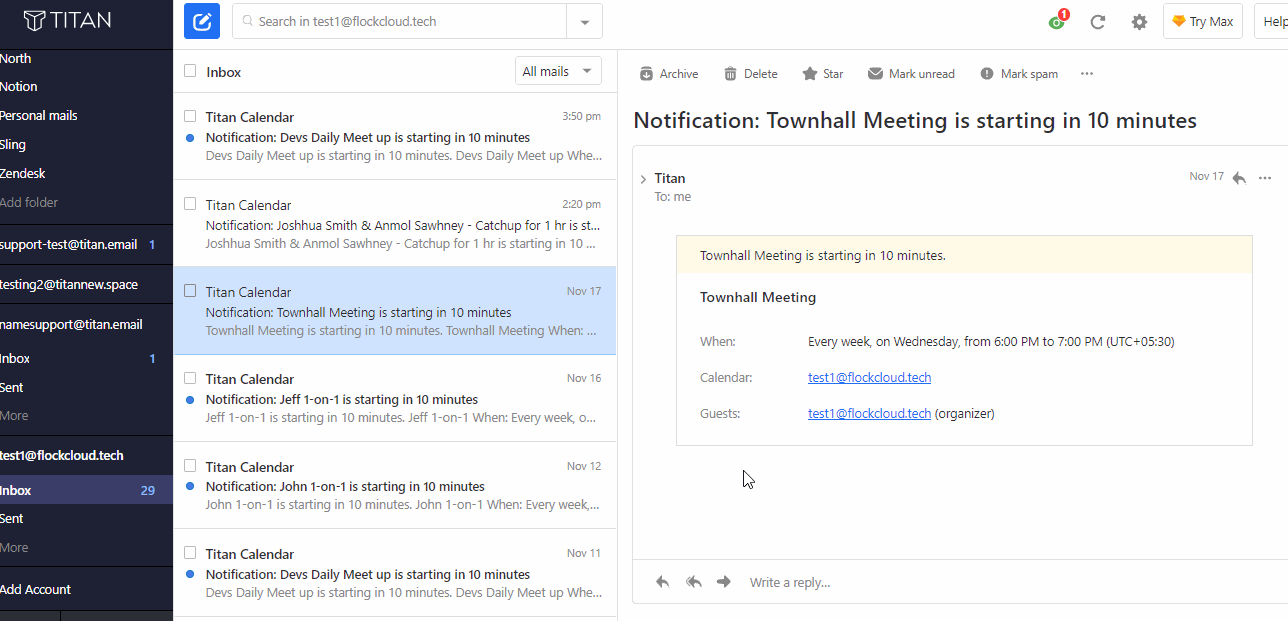This screenshot has height=621, width=1288.
Task: Check the Joshhua Smith & Anmol Sawhney email
Action: (x=190, y=204)
